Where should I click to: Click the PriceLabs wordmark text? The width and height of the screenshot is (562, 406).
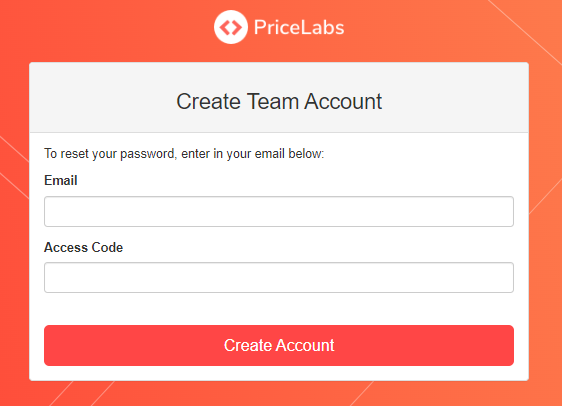tap(299, 28)
